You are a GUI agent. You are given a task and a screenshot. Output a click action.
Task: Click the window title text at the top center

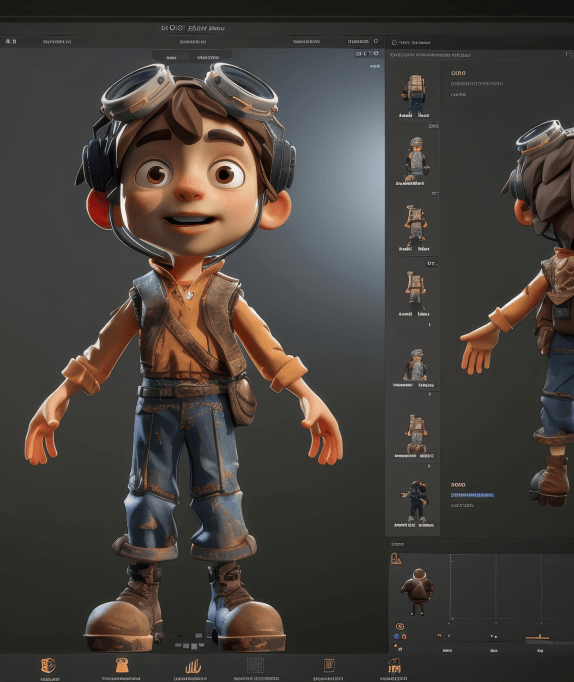coord(193,28)
